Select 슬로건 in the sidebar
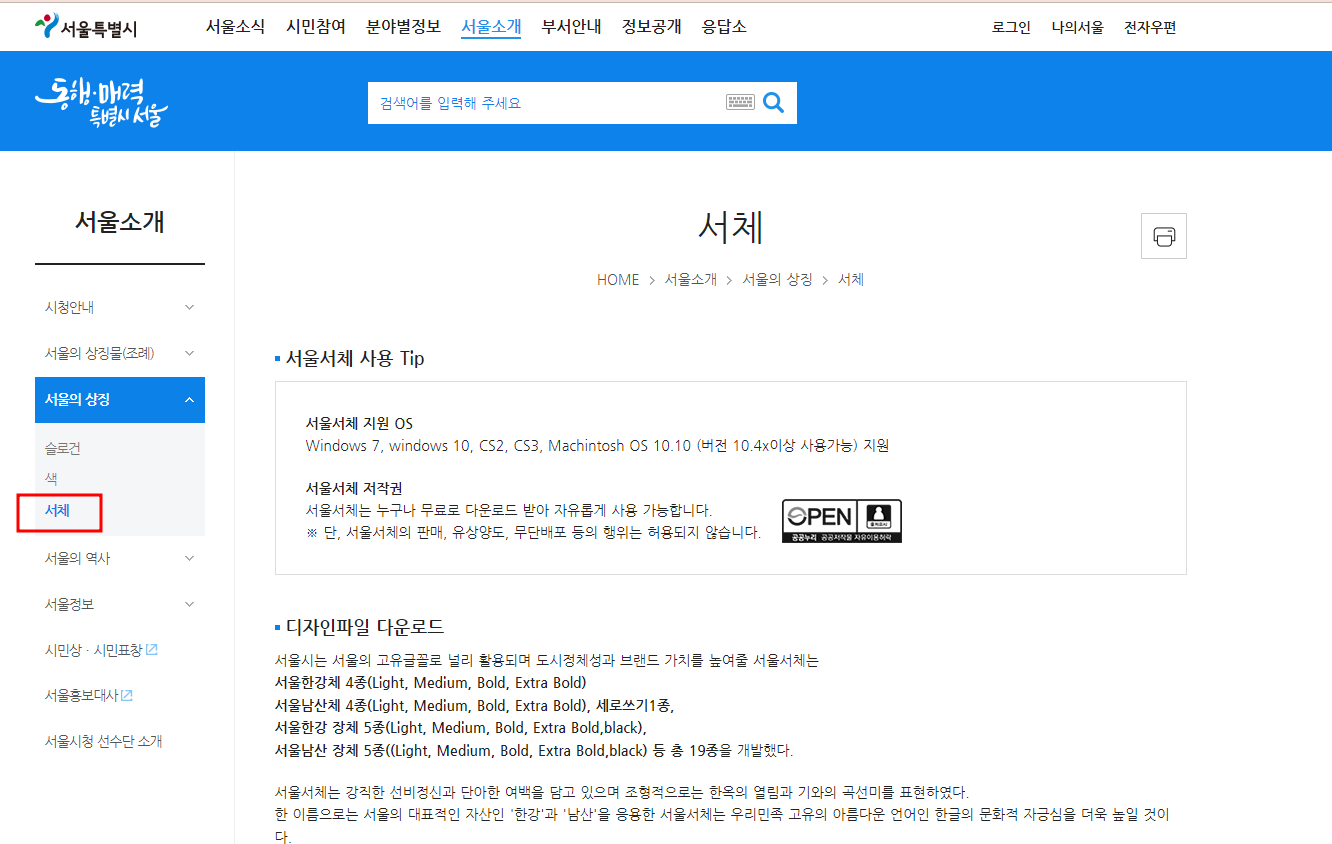Viewport: 1332px width, 844px height. [x=62, y=448]
